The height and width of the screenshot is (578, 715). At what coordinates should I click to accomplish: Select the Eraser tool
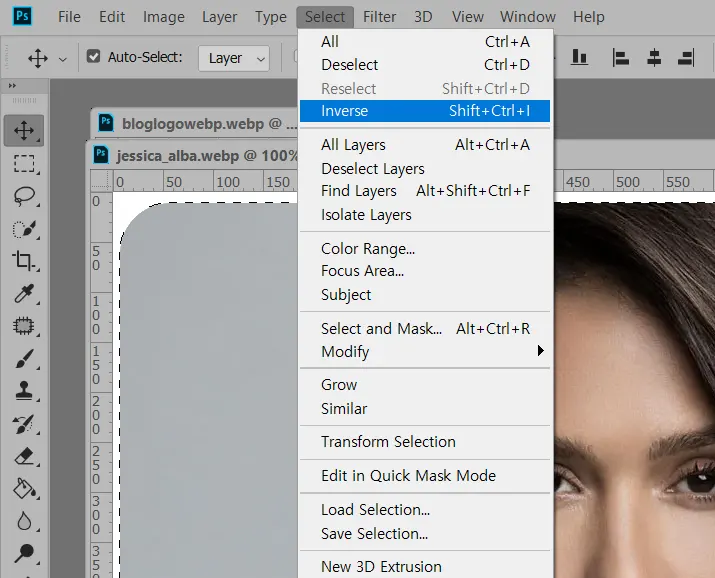click(x=24, y=456)
